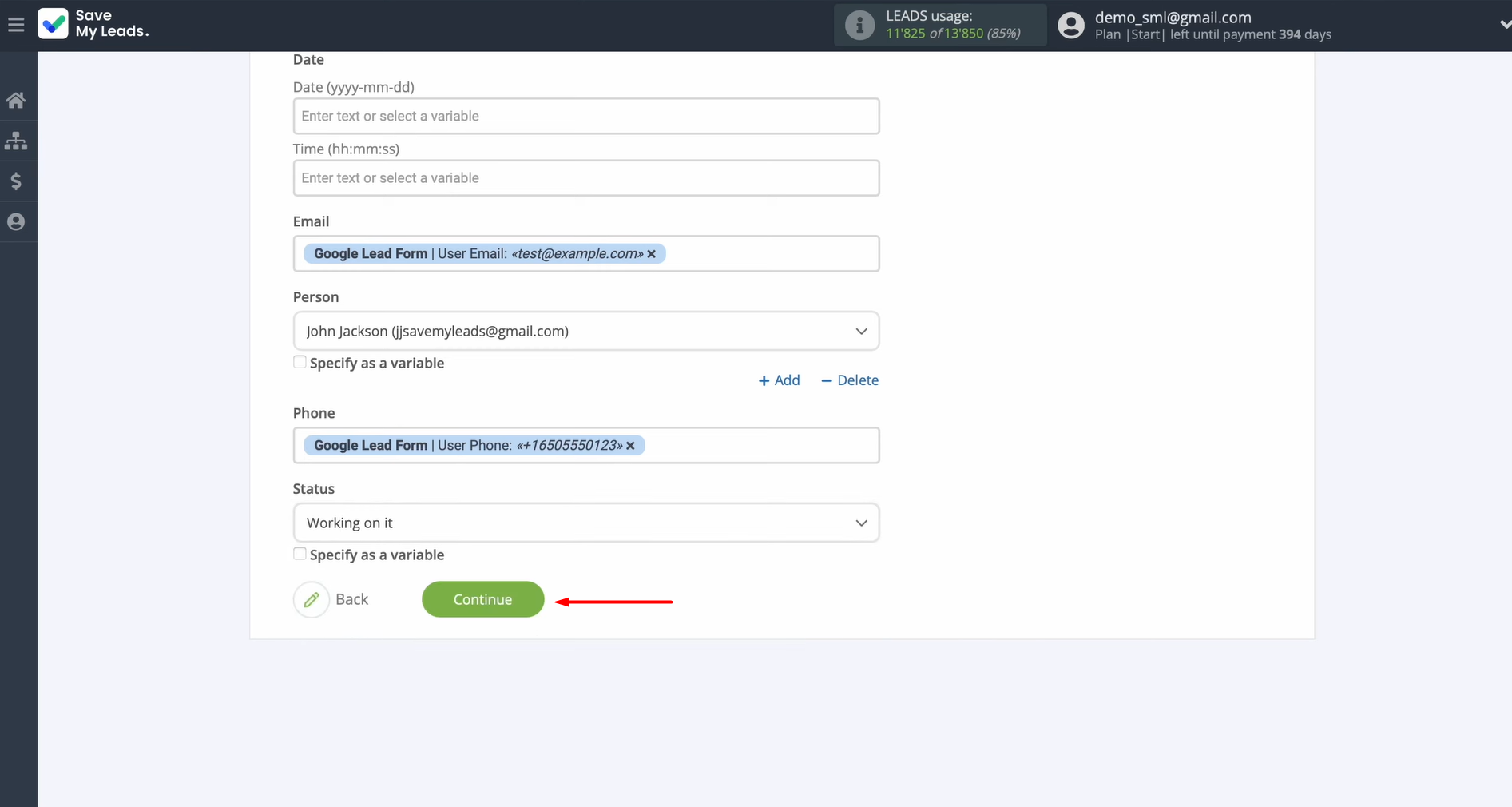
Task: Click the account avatar icon
Action: [x=1071, y=26]
